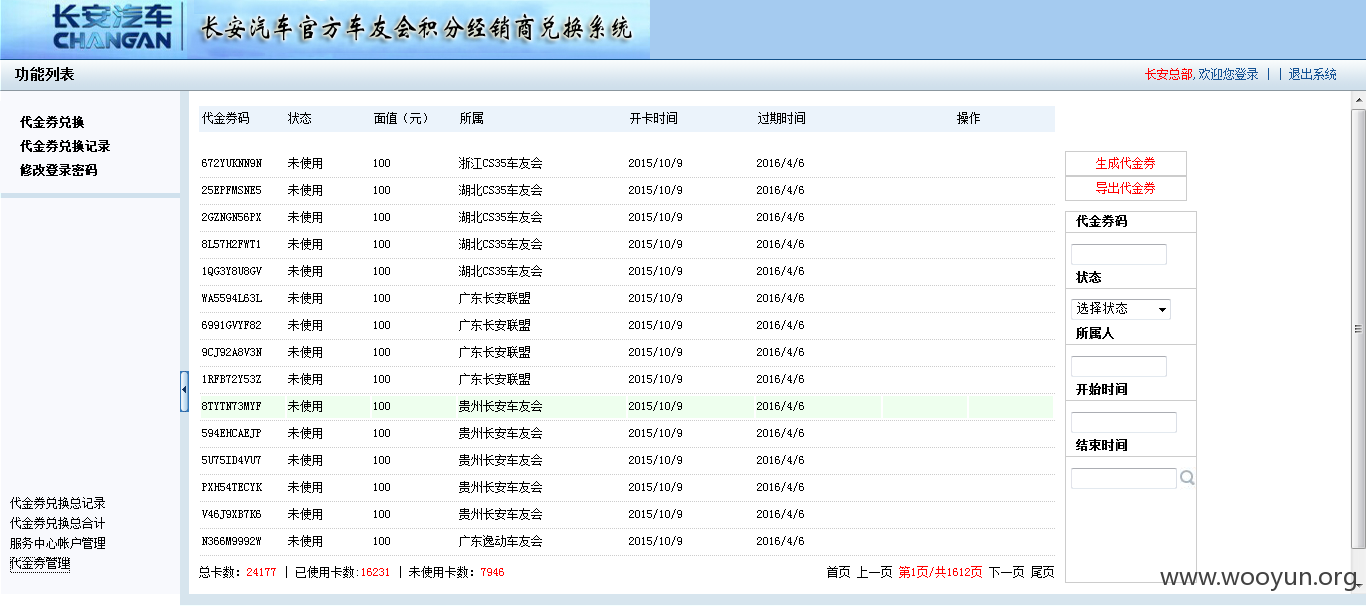The height and width of the screenshot is (606, 1366).
Task: Click total cards count 24177
Action: pos(261,572)
